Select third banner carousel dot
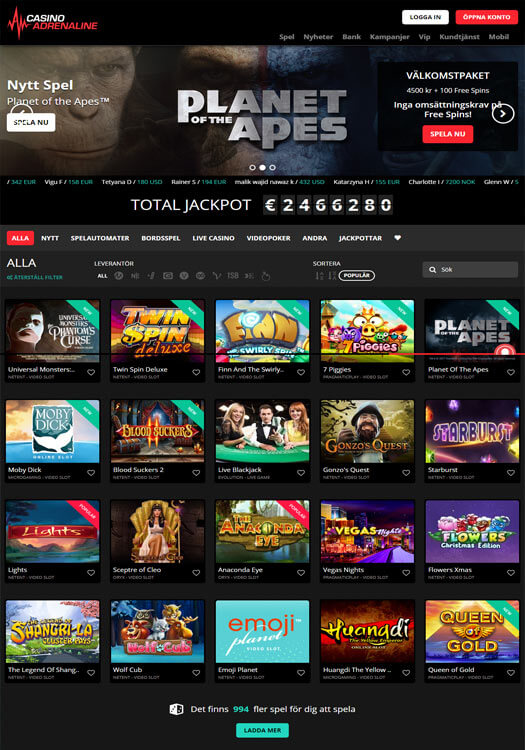Screen dimensions: 525x750 273,167
